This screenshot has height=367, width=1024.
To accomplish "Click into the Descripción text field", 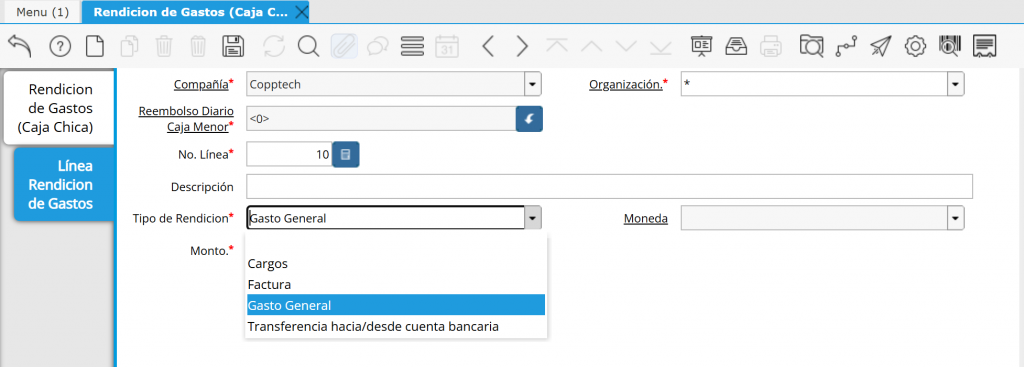I will tap(609, 187).
